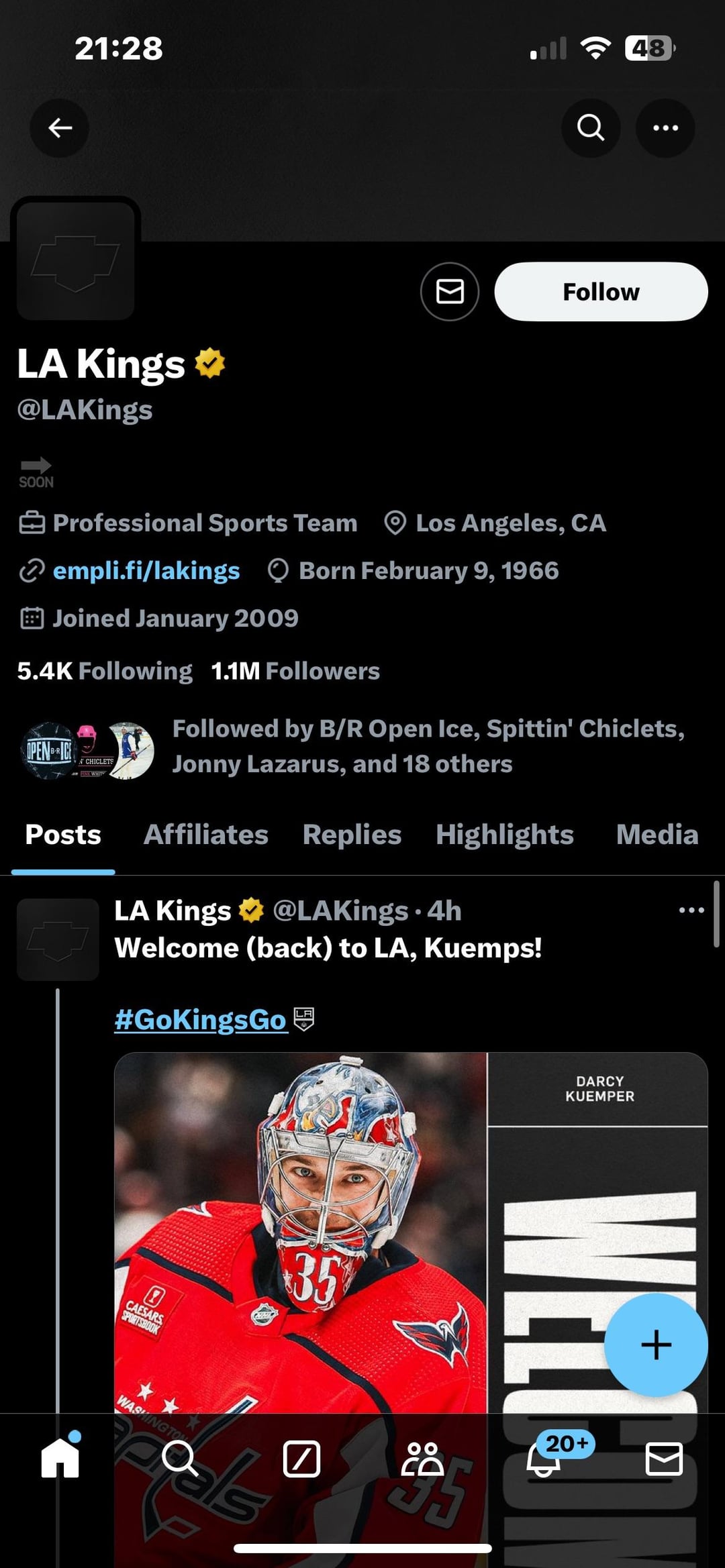This screenshot has height=1568, width=725.
Task: Open profile search magnifier icon
Action: [590, 127]
